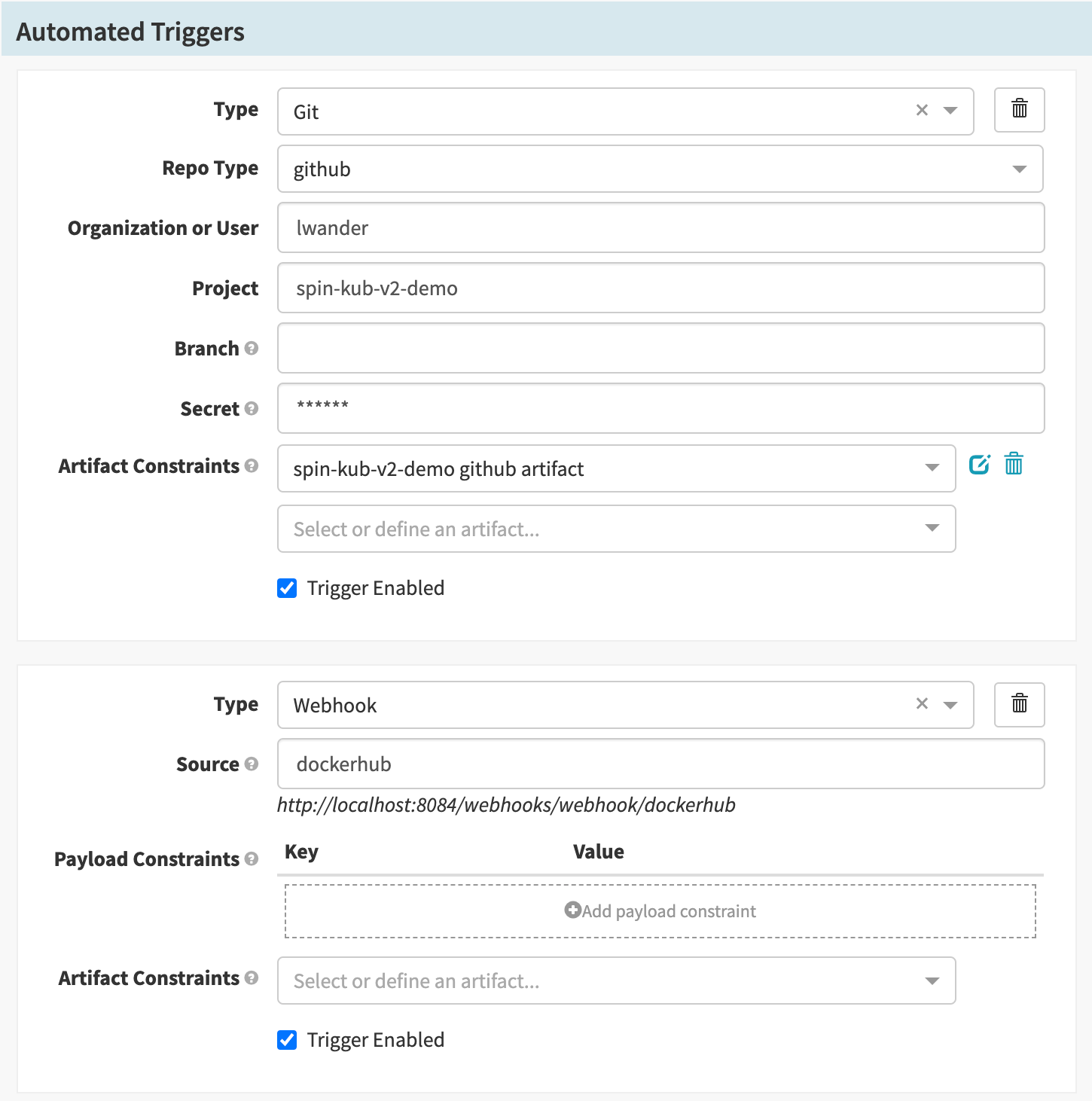Disable the Git trigger enabled checkbox
The image size is (1092, 1101).
pyautogui.click(x=287, y=588)
